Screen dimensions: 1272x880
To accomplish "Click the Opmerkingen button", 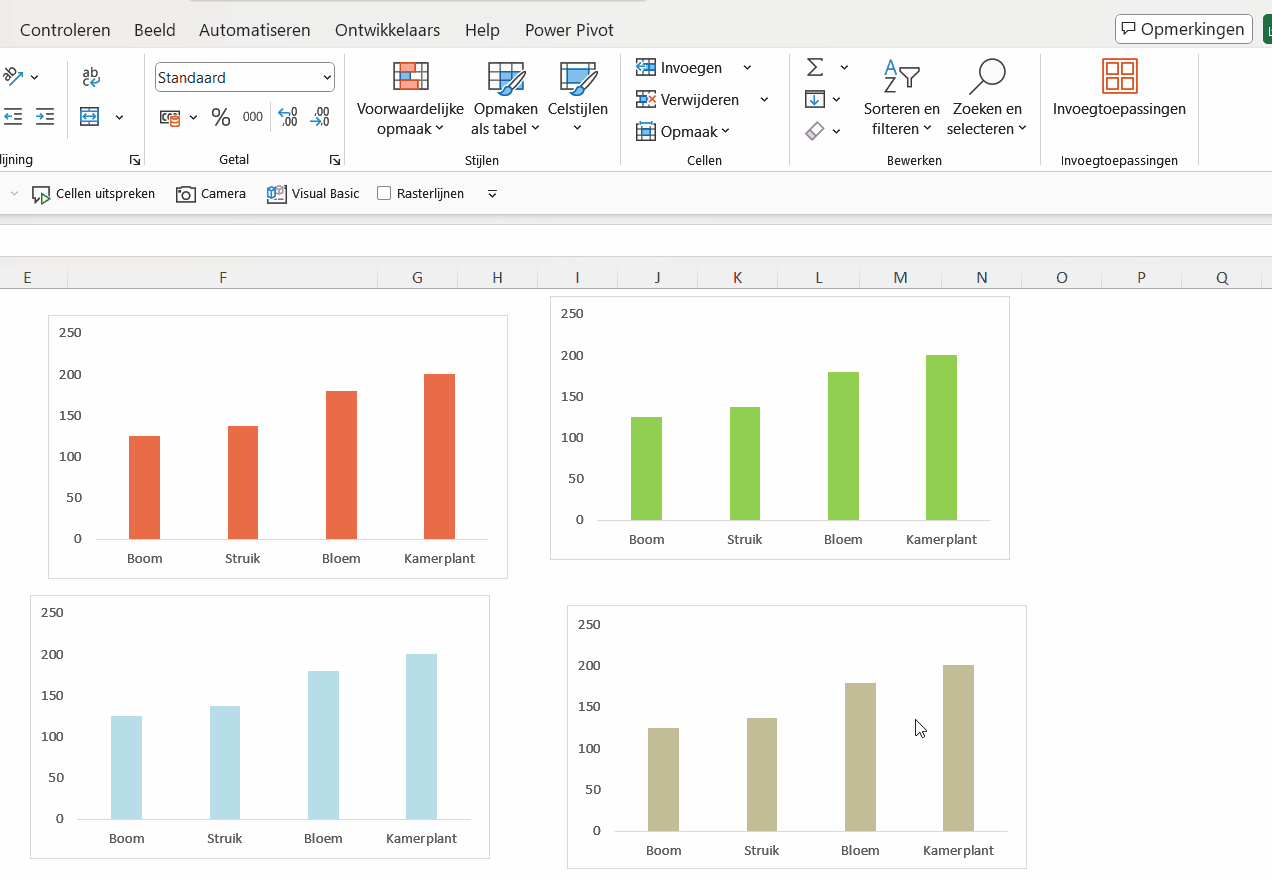I will point(1184,29).
